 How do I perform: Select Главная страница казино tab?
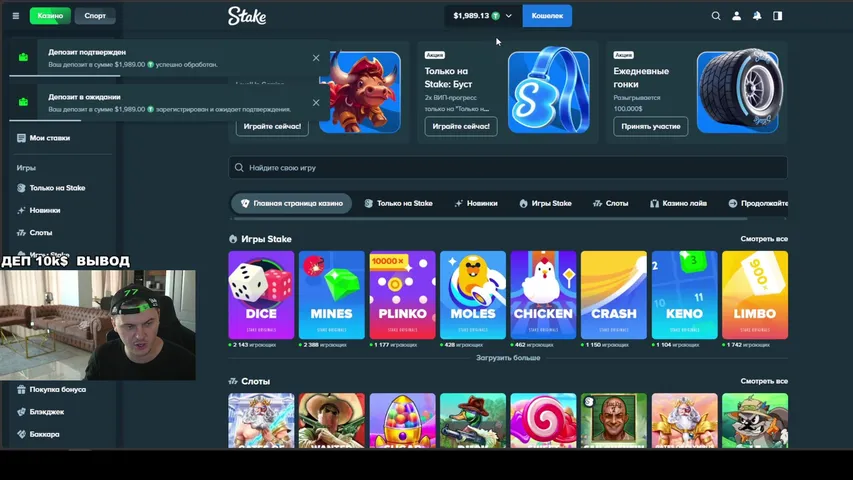292,203
